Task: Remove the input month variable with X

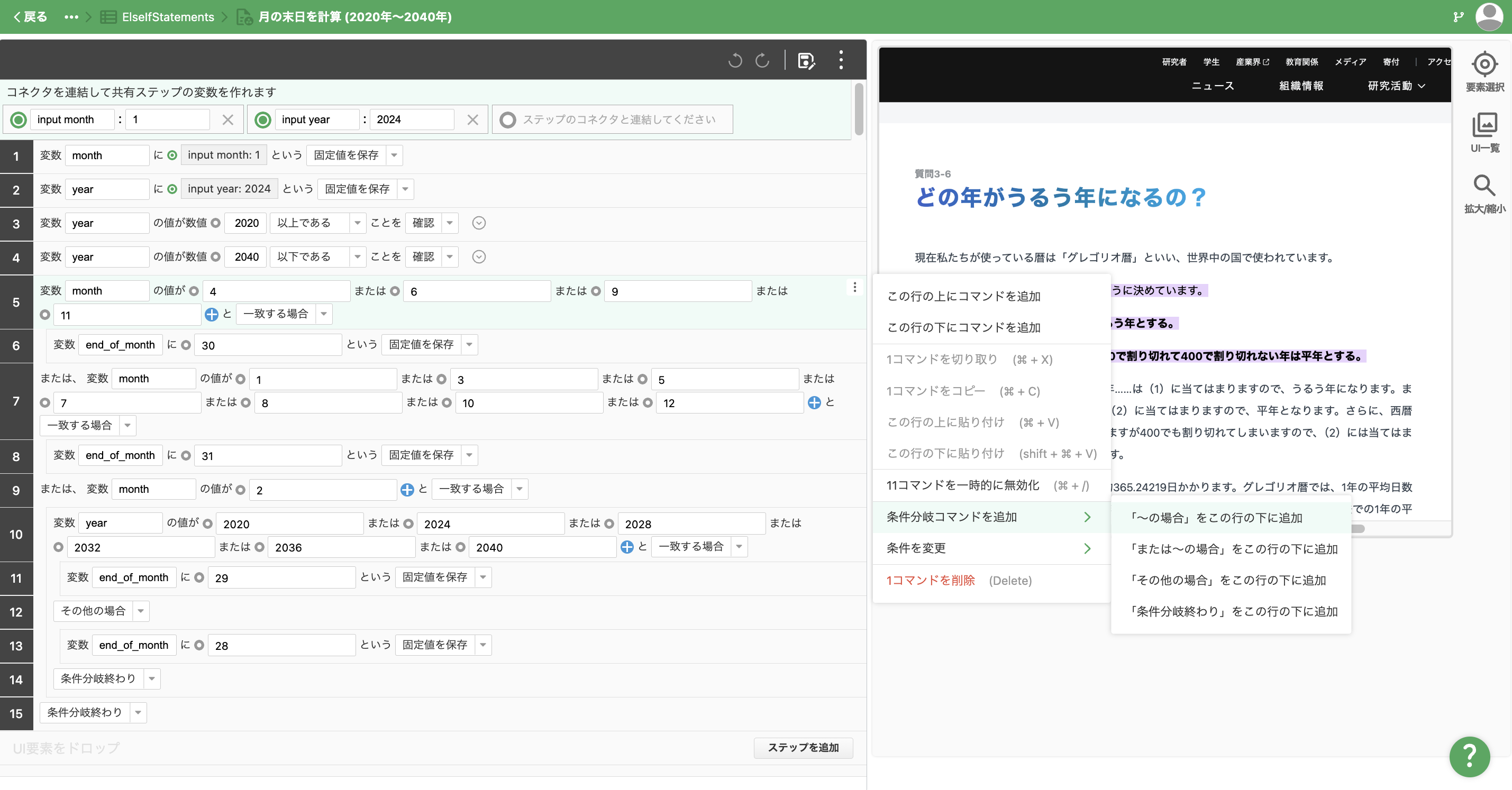Action: (x=227, y=120)
